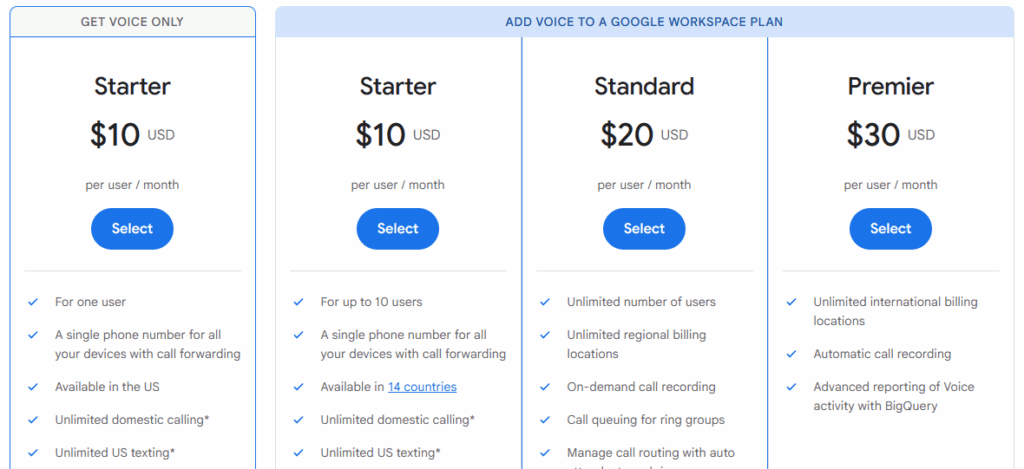Viewport: 1024px width, 469px height.
Task: Select the voice-only Starter plan
Action: click(132, 229)
